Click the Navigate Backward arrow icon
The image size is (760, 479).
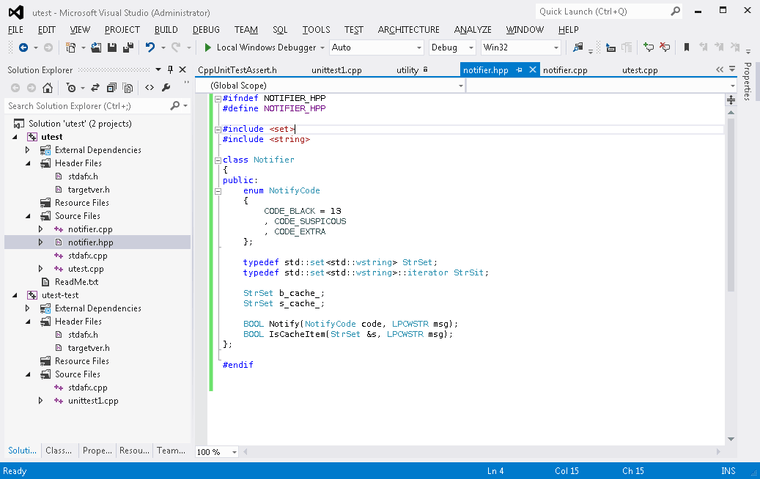pyautogui.click(x=22, y=47)
